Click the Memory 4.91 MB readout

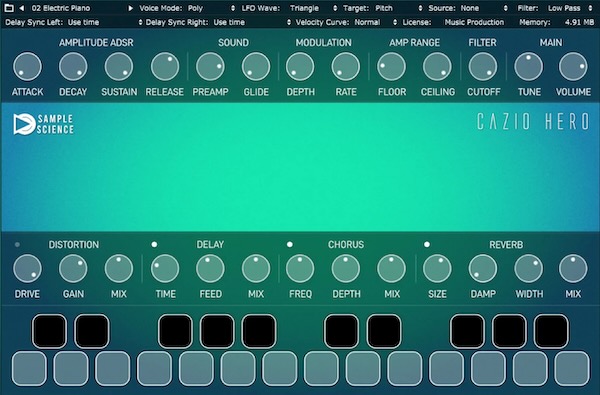coord(579,22)
